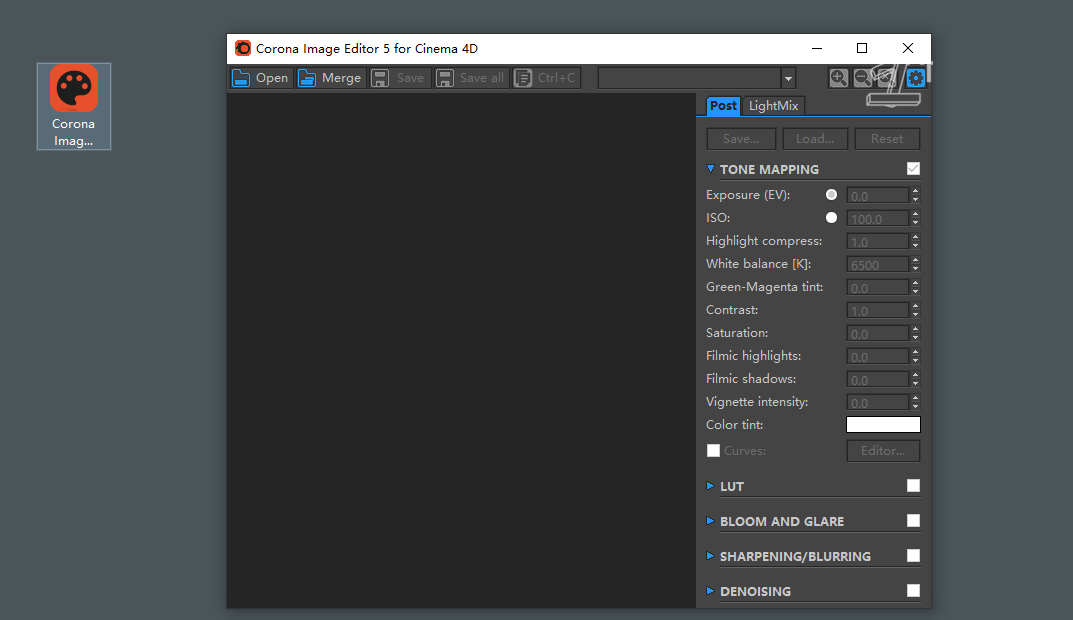The image size is (1073, 620).
Task: Open Corona Image Editor desktop shortcut
Action: (x=74, y=105)
